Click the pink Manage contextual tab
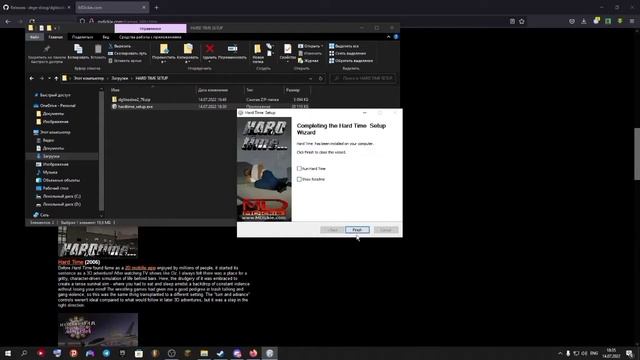This screenshot has width=640, height=360. 151,29
